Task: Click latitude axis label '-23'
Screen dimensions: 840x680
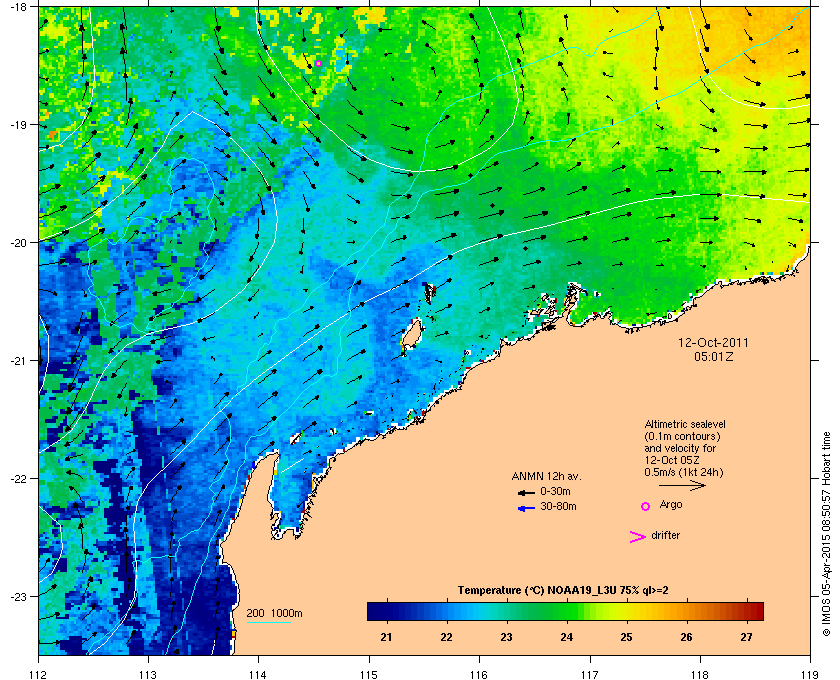Action: (x=18, y=596)
